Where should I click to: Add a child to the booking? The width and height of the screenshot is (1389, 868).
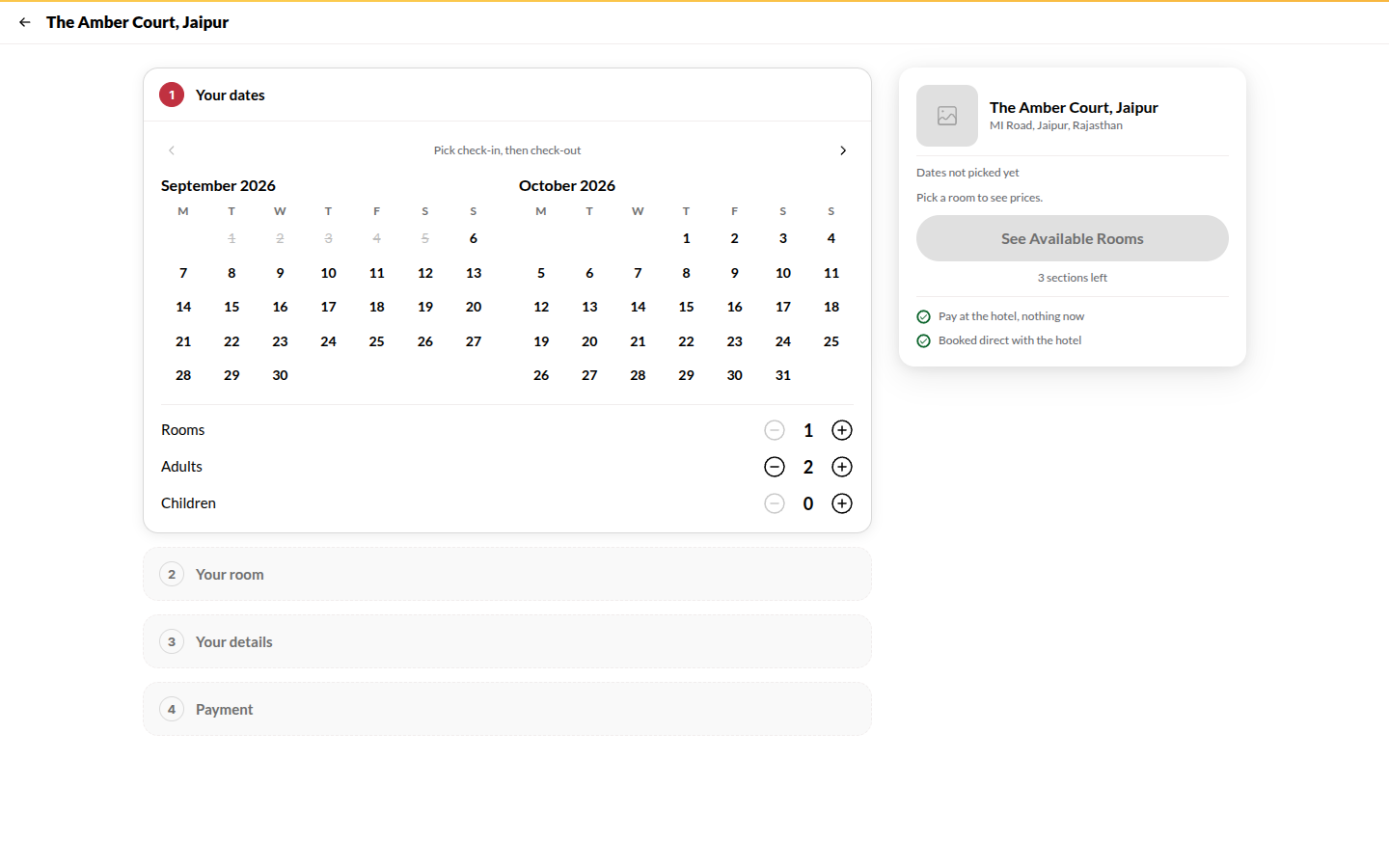[842, 503]
